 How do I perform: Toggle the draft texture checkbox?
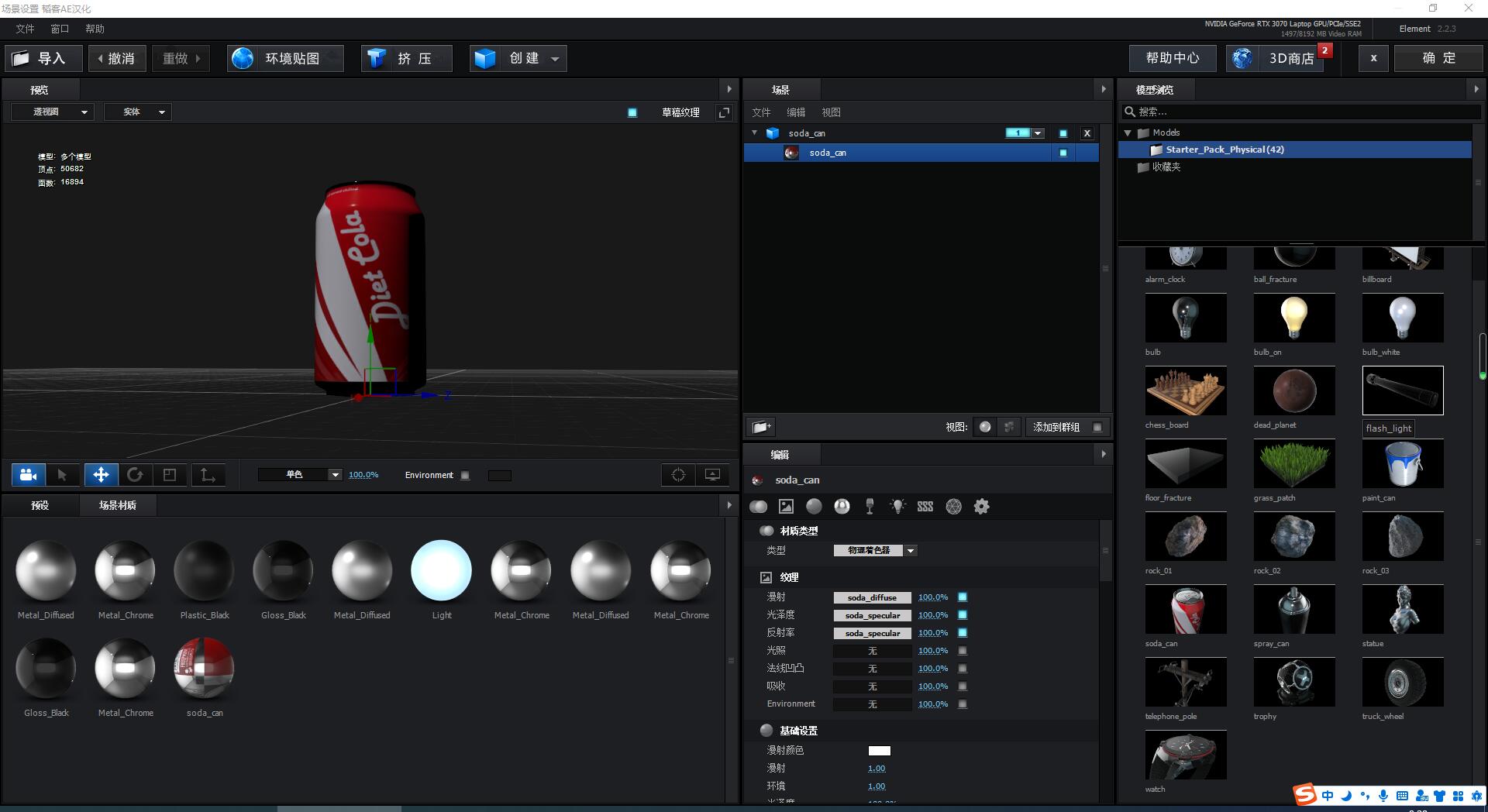632,113
